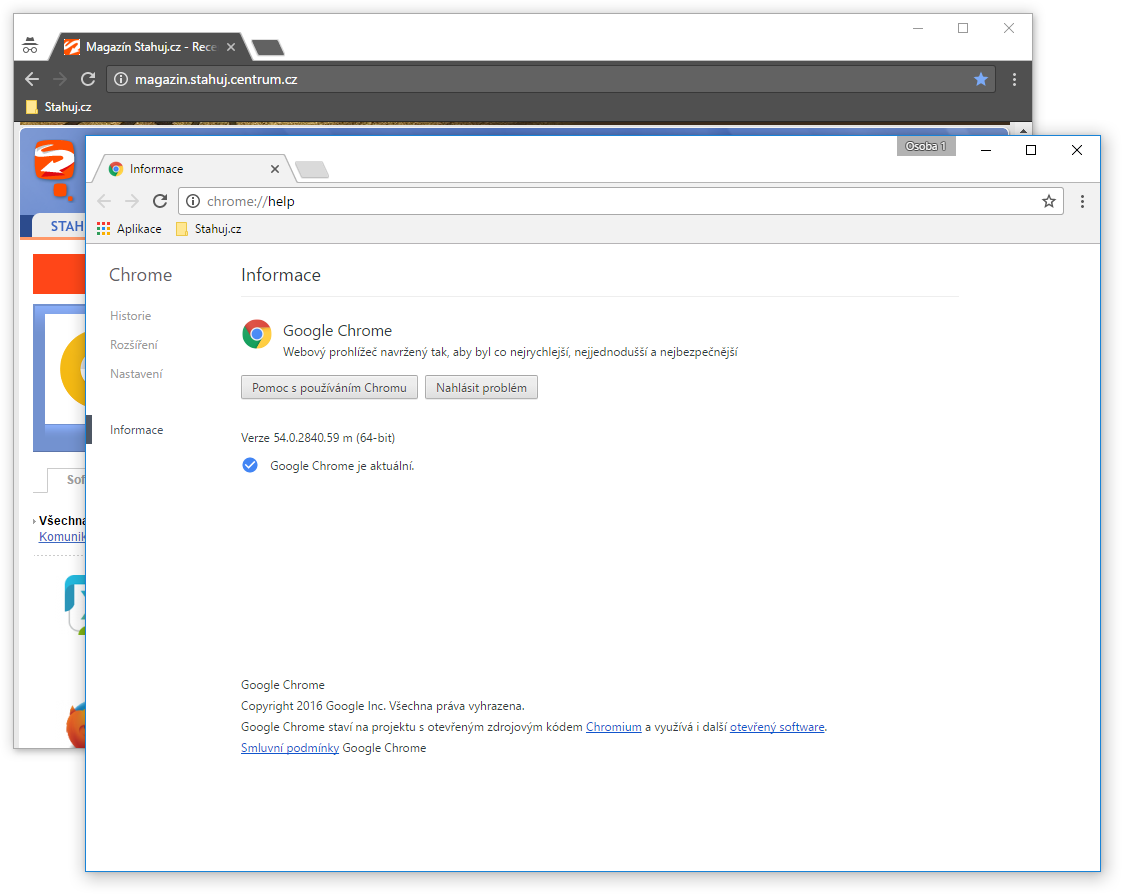Screen dimensions: 1122x894
Task: Open Stahuj.cz bookmark folder in front window
Action: [209, 229]
